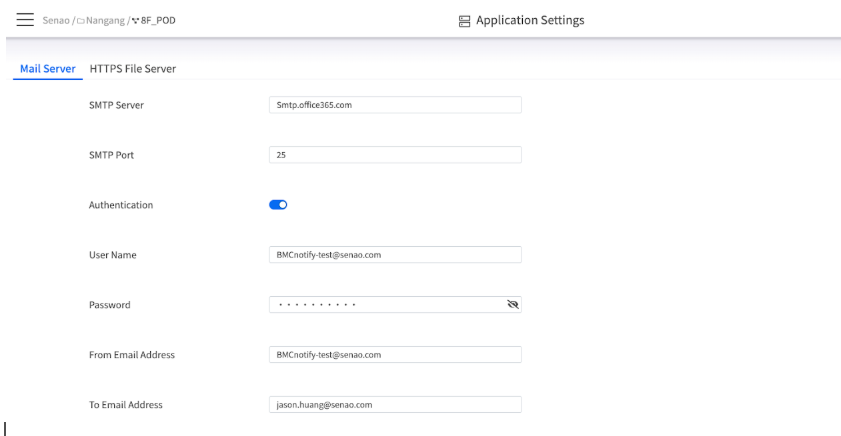Go to Senao in the breadcrumb
Viewport: 841px width, 436px height.
[57, 21]
